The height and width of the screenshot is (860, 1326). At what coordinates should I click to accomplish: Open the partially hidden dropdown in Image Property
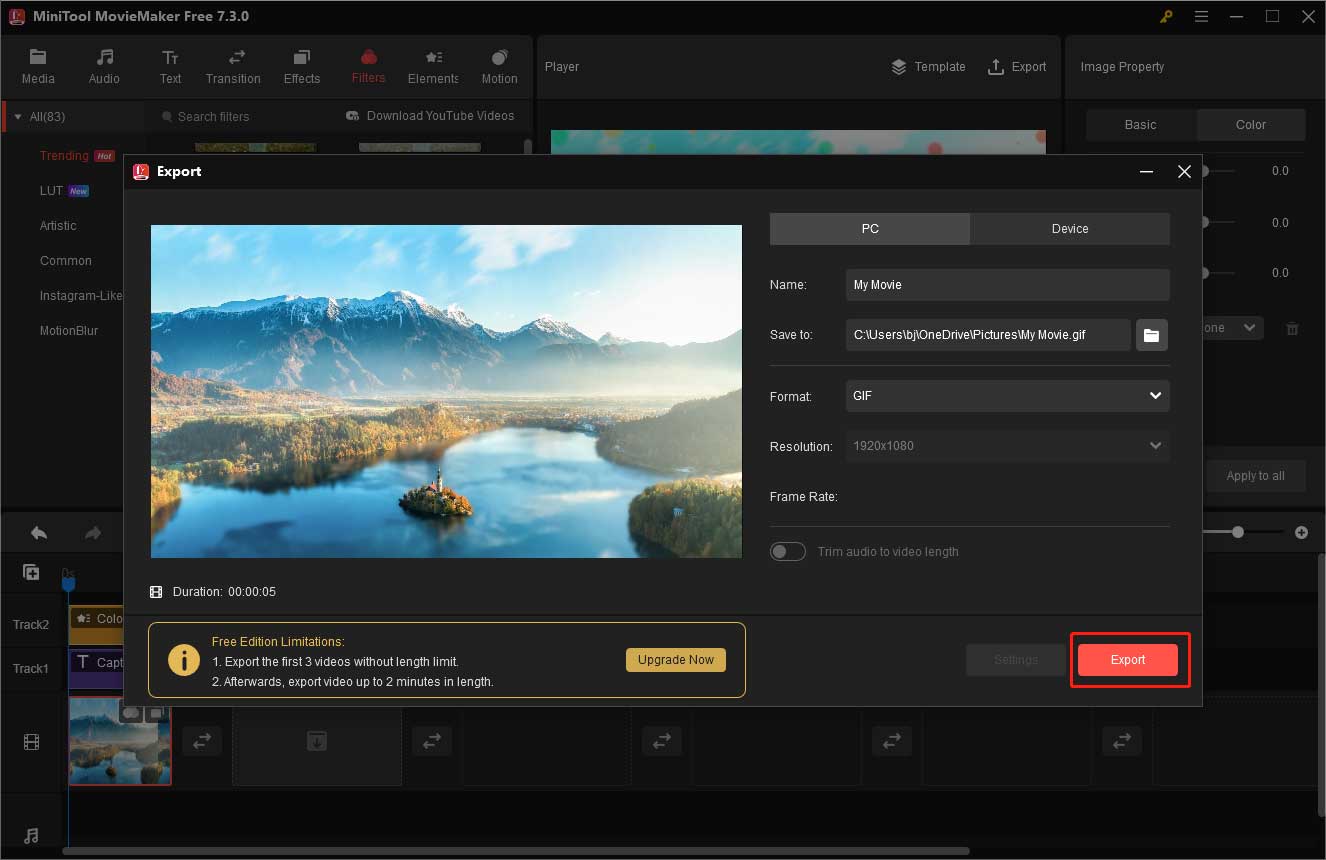[x=1232, y=328]
